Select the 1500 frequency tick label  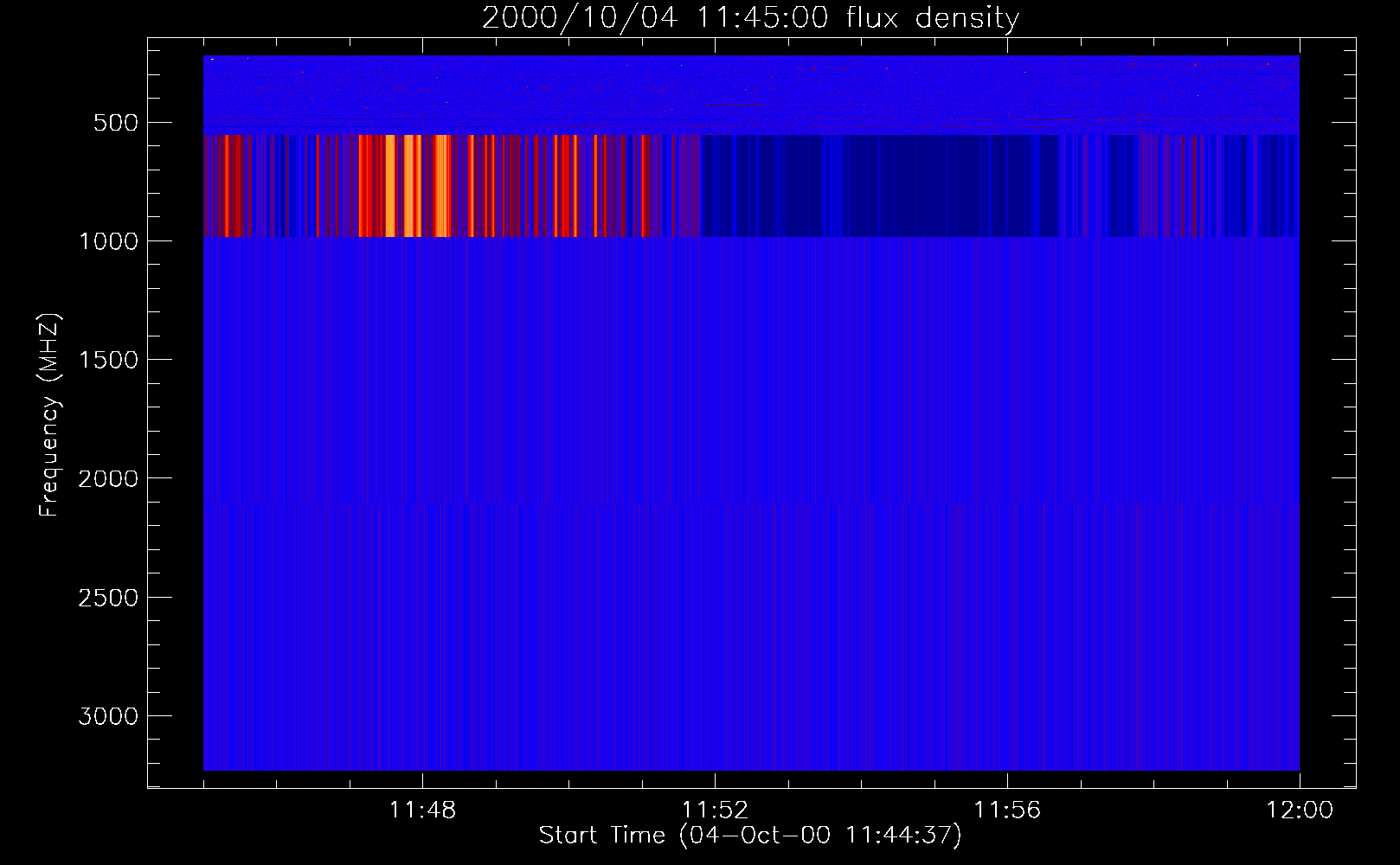click(108, 360)
